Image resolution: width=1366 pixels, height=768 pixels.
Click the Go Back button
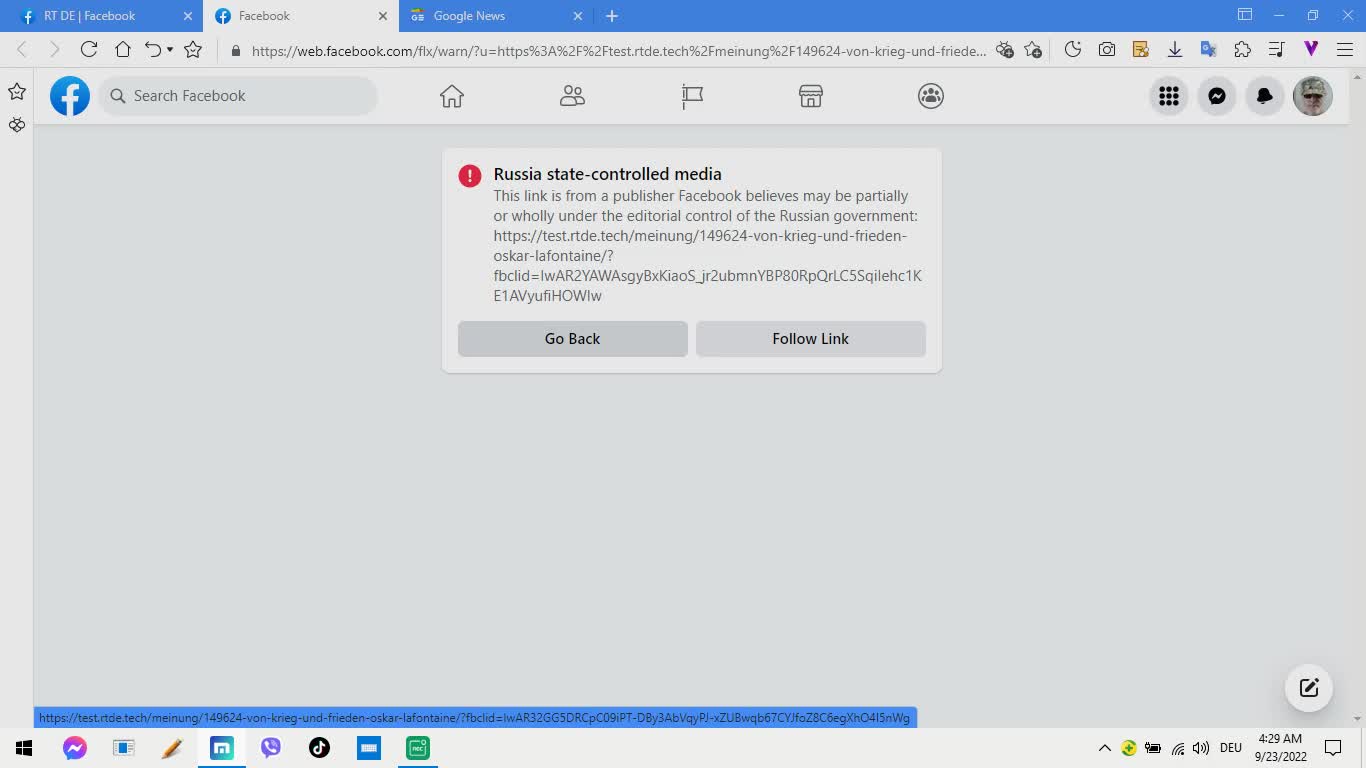click(573, 339)
